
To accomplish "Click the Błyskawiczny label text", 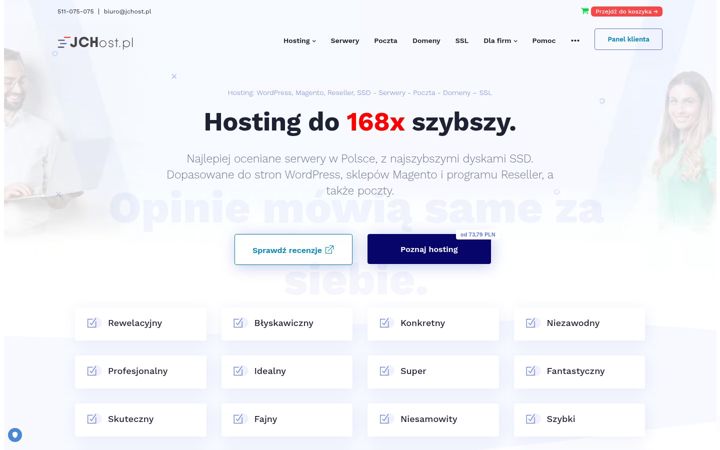I will point(284,323).
